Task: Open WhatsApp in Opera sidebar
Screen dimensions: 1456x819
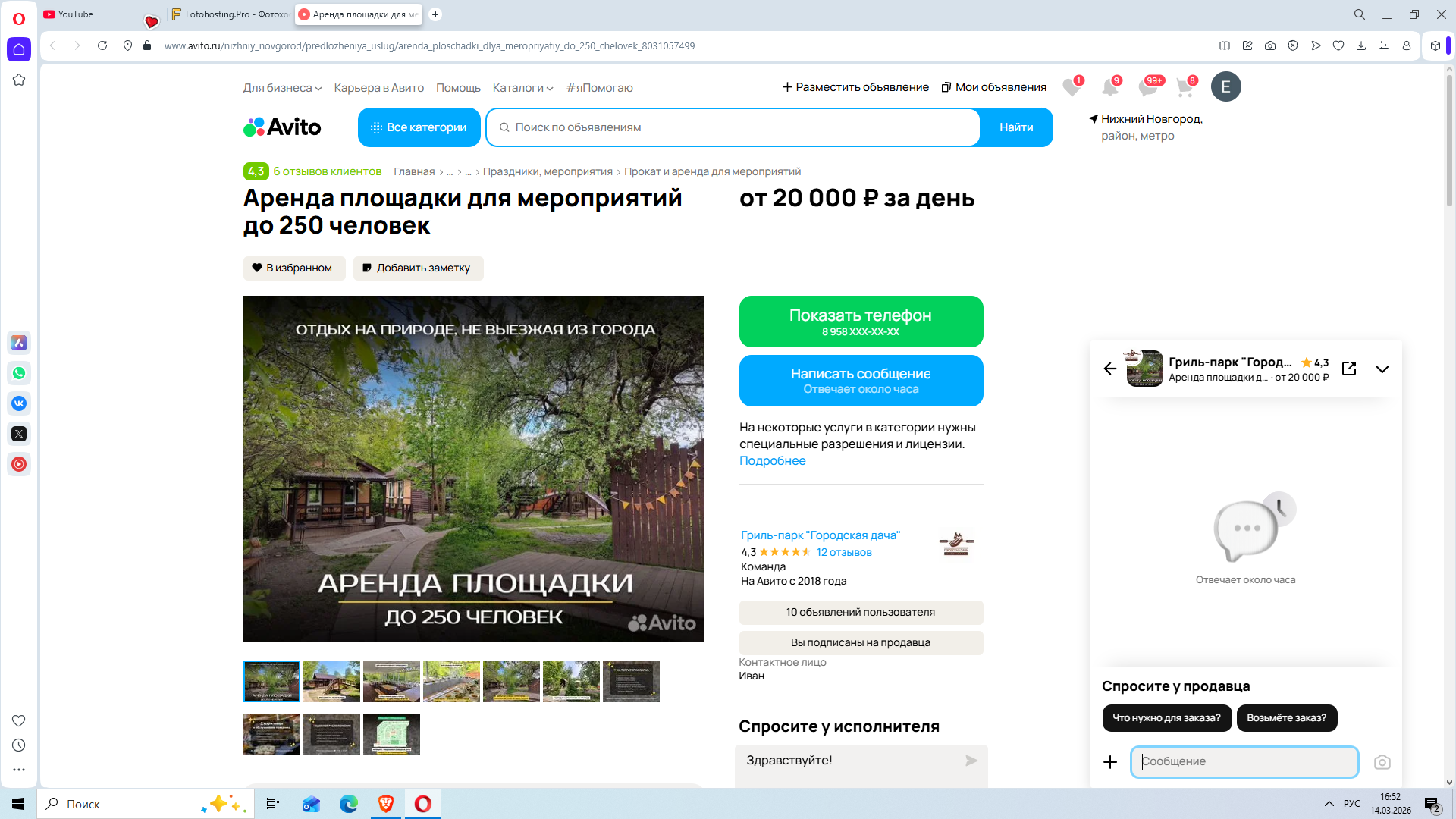Action: coord(19,373)
